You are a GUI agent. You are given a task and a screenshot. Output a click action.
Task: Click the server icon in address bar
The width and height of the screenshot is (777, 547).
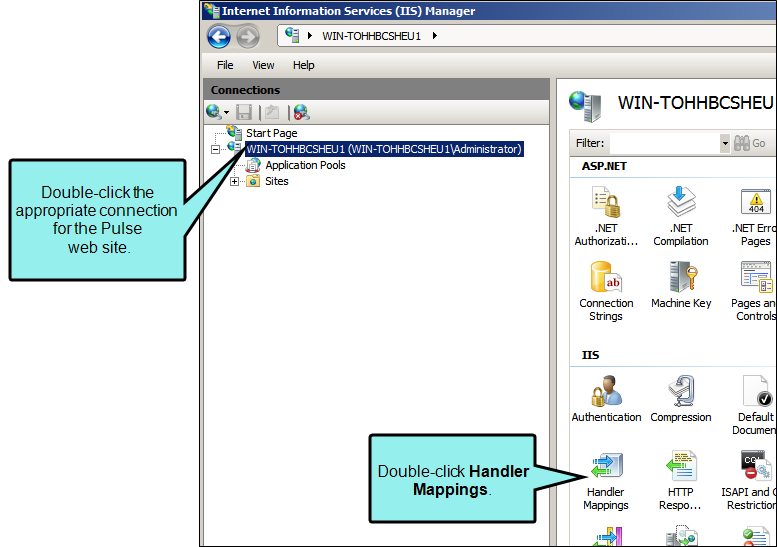click(292, 35)
